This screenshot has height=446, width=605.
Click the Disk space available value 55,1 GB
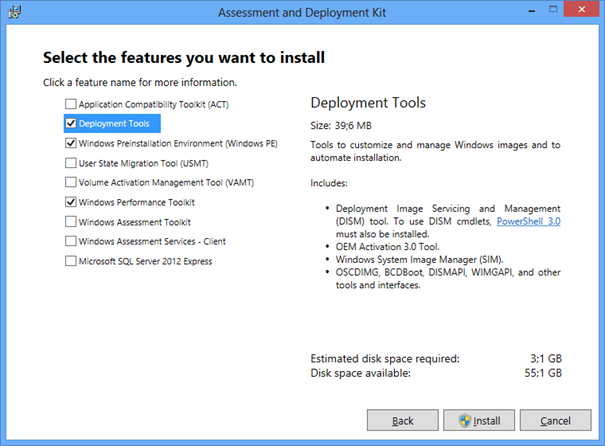[543, 373]
